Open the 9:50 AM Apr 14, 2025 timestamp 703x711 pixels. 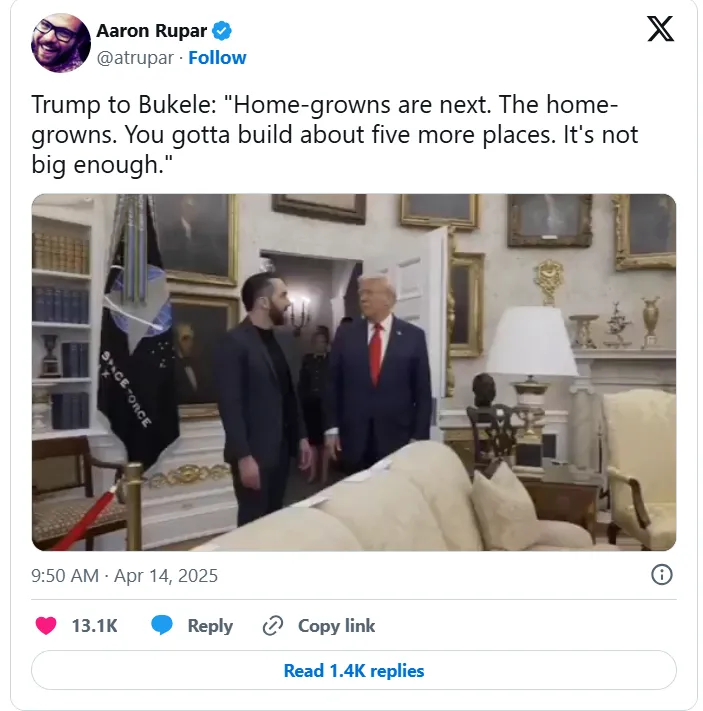(125, 576)
